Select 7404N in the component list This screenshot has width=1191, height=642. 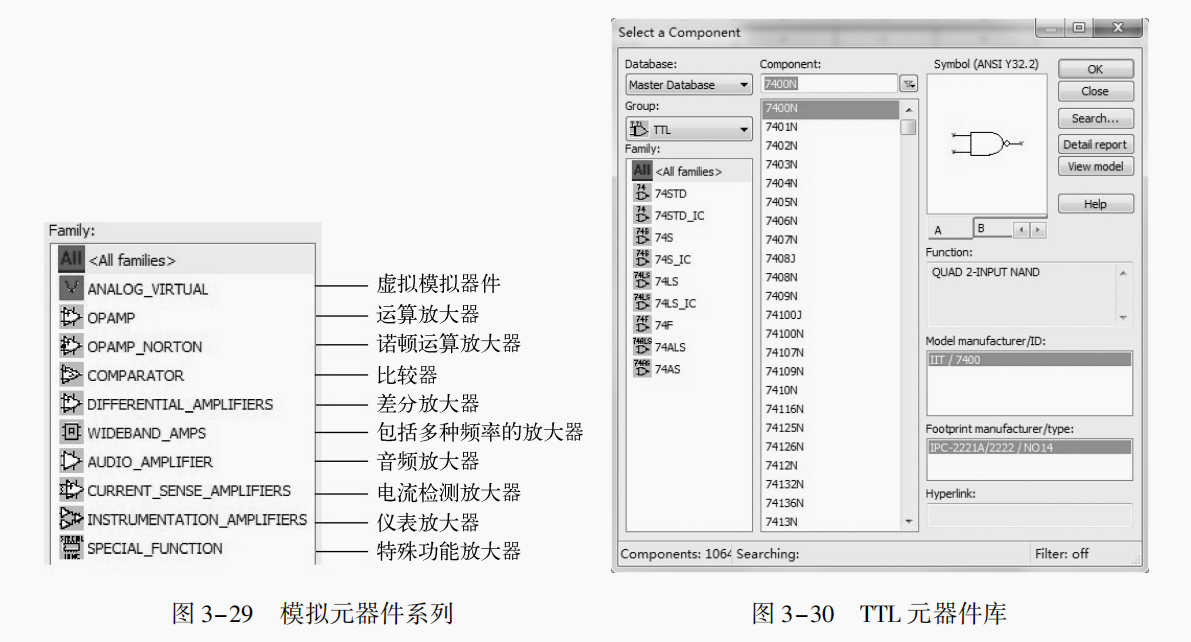tap(782, 183)
